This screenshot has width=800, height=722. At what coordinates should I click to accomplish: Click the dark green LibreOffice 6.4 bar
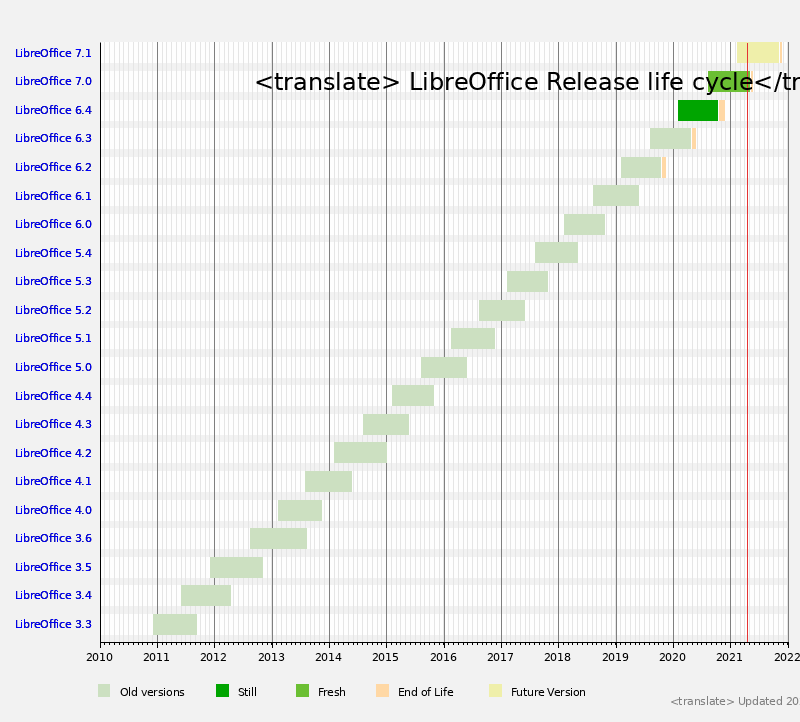(x=697, y=110)
